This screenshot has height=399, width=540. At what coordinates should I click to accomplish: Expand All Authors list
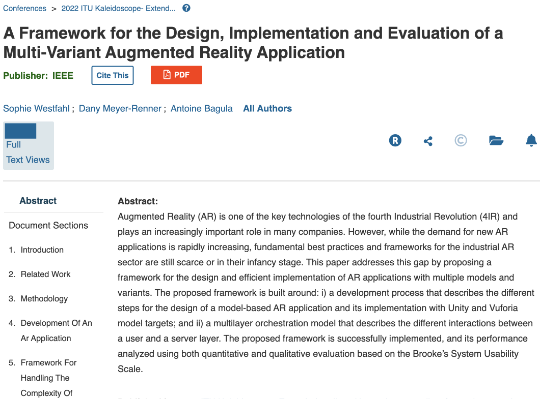(x=267, y=108)
